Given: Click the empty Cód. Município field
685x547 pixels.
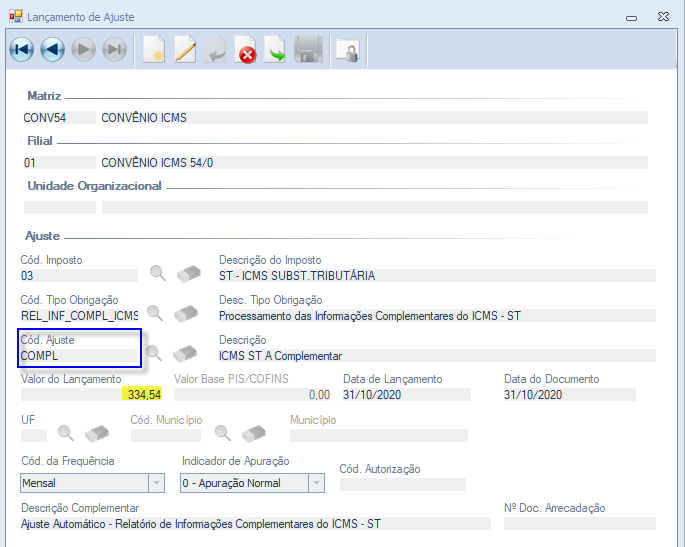Looking at the screenshot, I should point(166,435).
